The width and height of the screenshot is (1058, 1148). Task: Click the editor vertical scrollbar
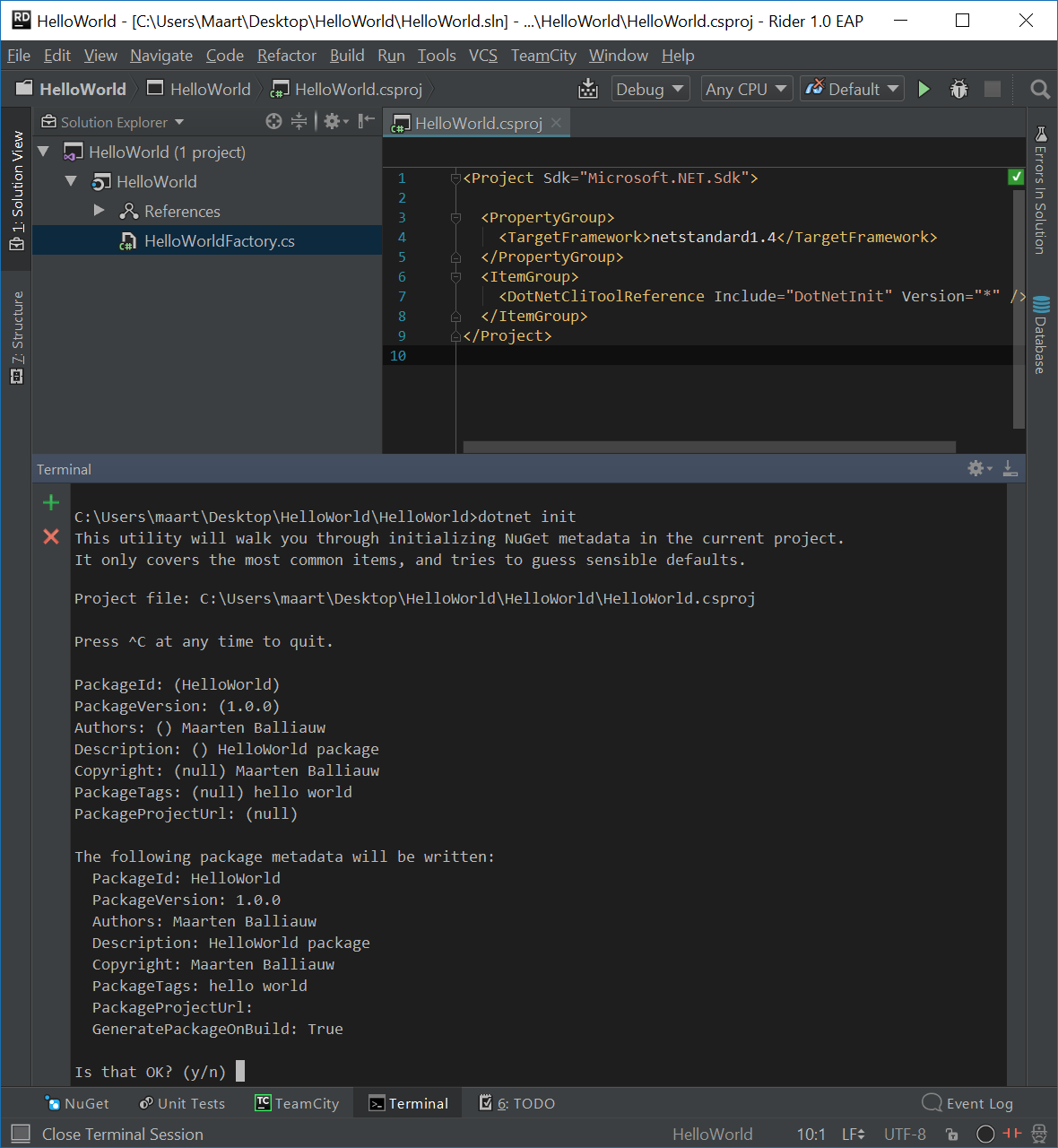pos(1019,309)
